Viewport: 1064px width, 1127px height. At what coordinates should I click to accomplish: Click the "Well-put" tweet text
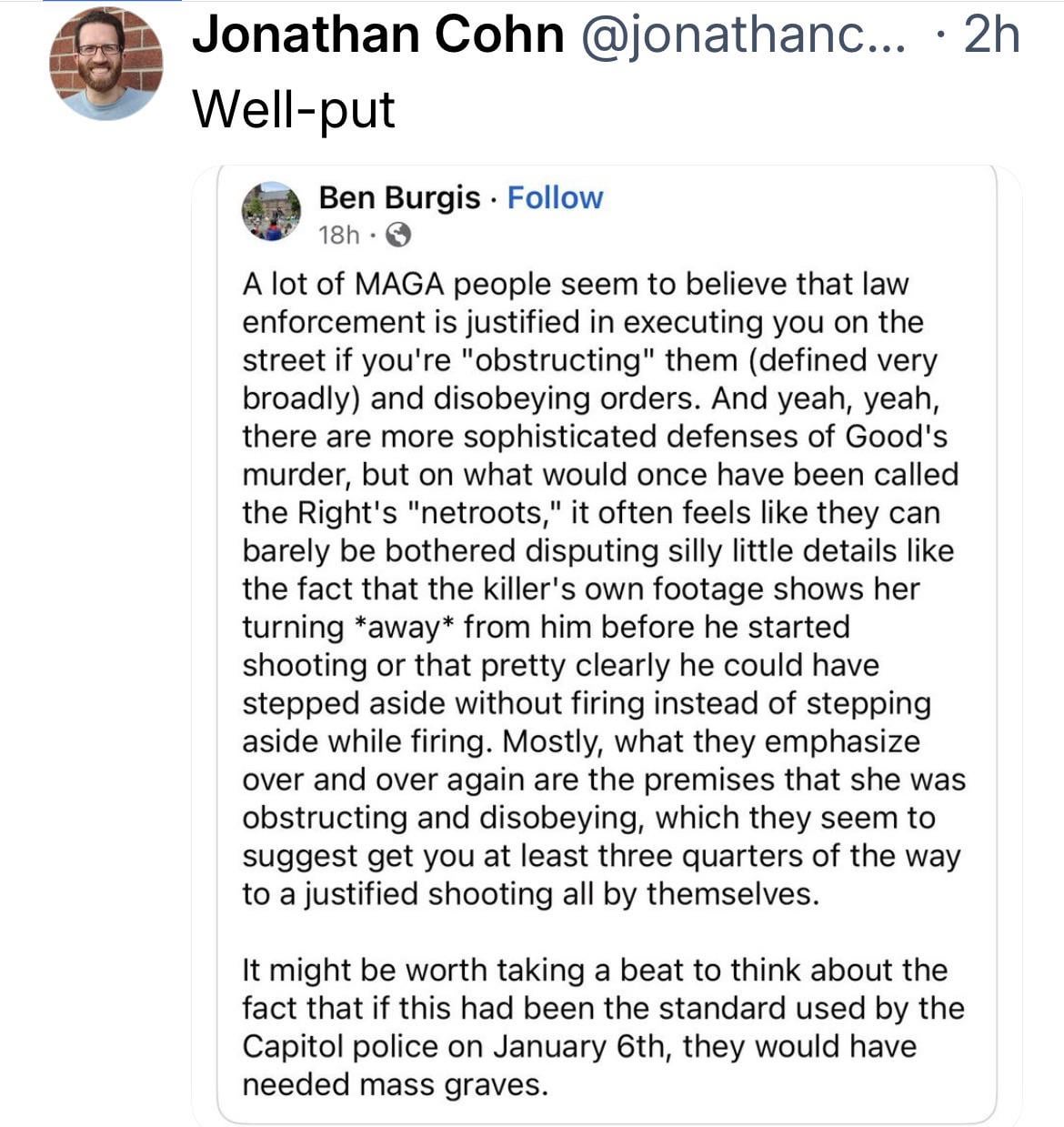coord(294,110)
